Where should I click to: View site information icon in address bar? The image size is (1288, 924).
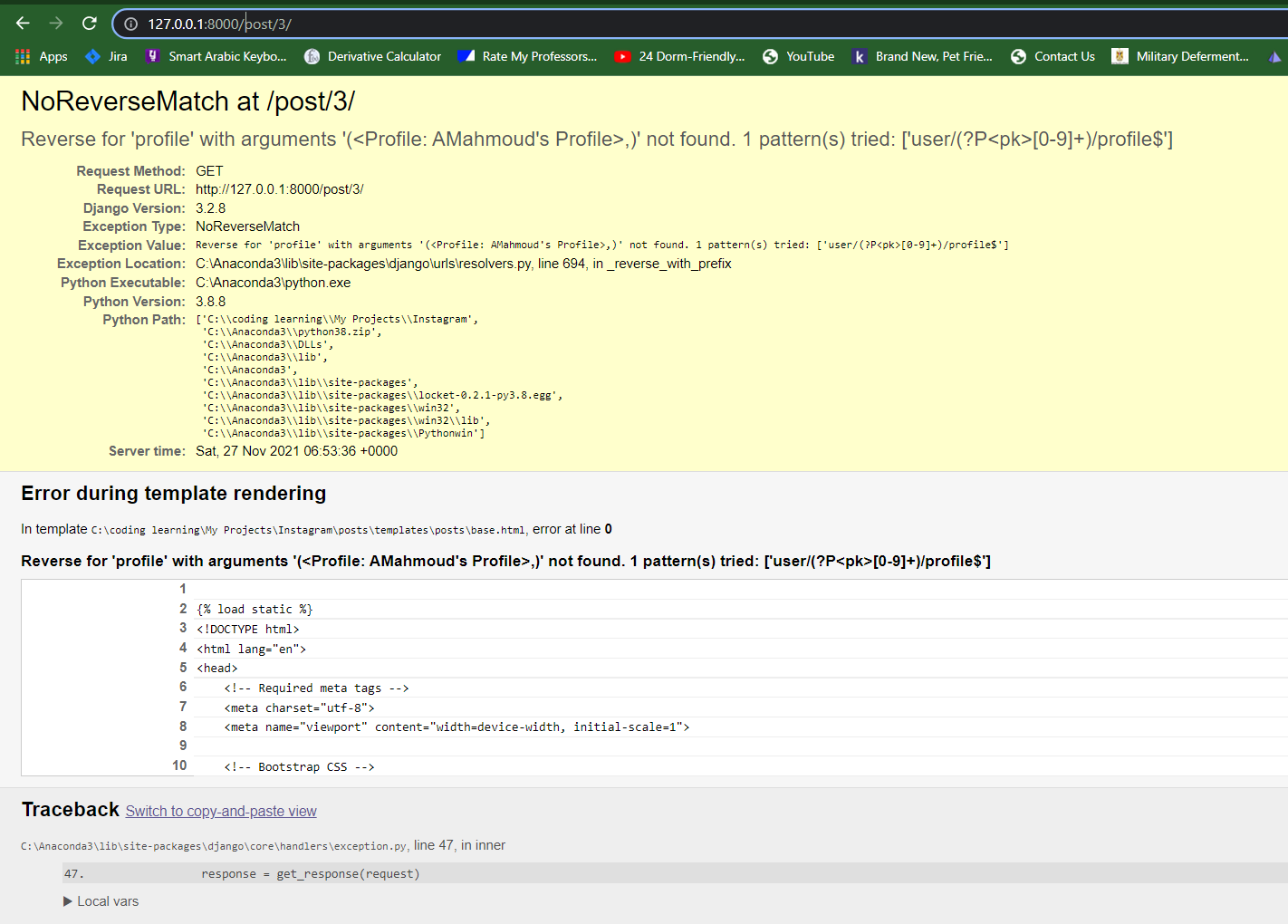coord(131,24)
